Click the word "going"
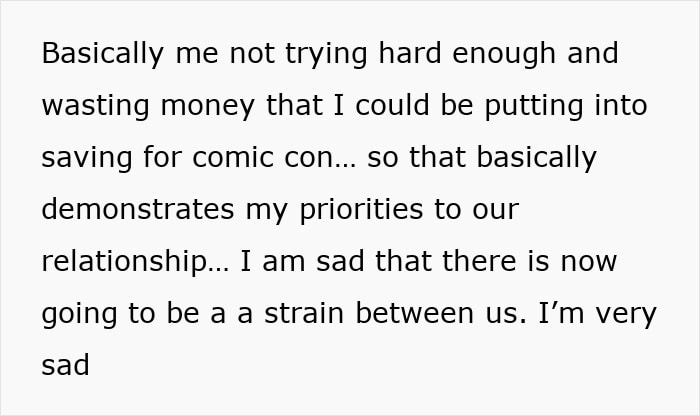 coord(79,314)
